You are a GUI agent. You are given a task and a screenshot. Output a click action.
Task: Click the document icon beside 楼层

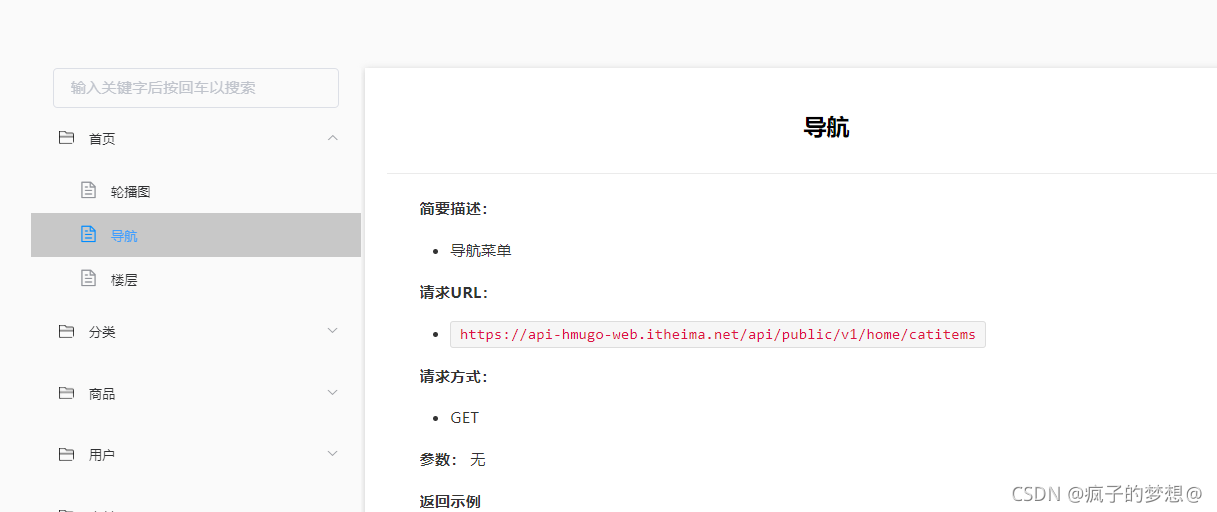(x=89, y=278)
